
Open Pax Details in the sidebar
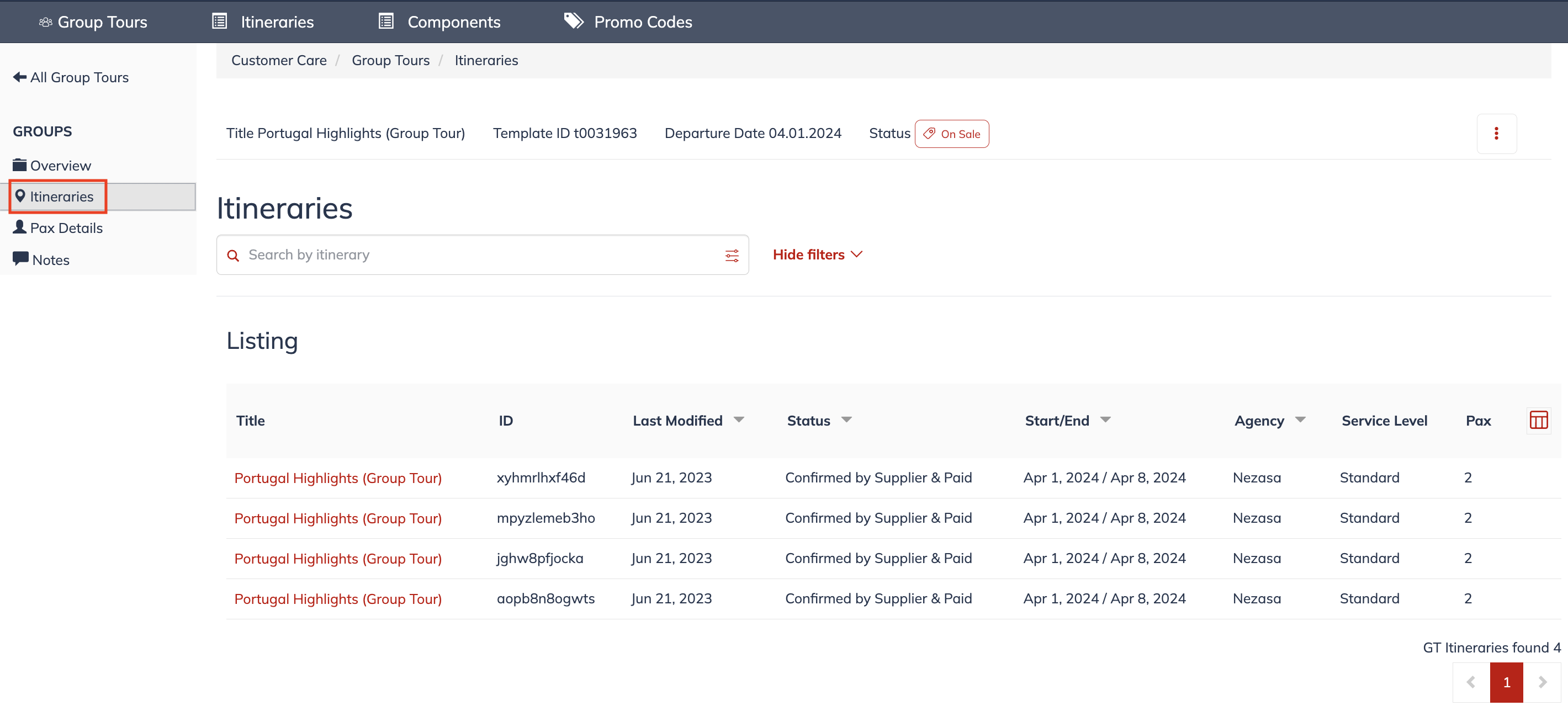(x=58, y=227)
